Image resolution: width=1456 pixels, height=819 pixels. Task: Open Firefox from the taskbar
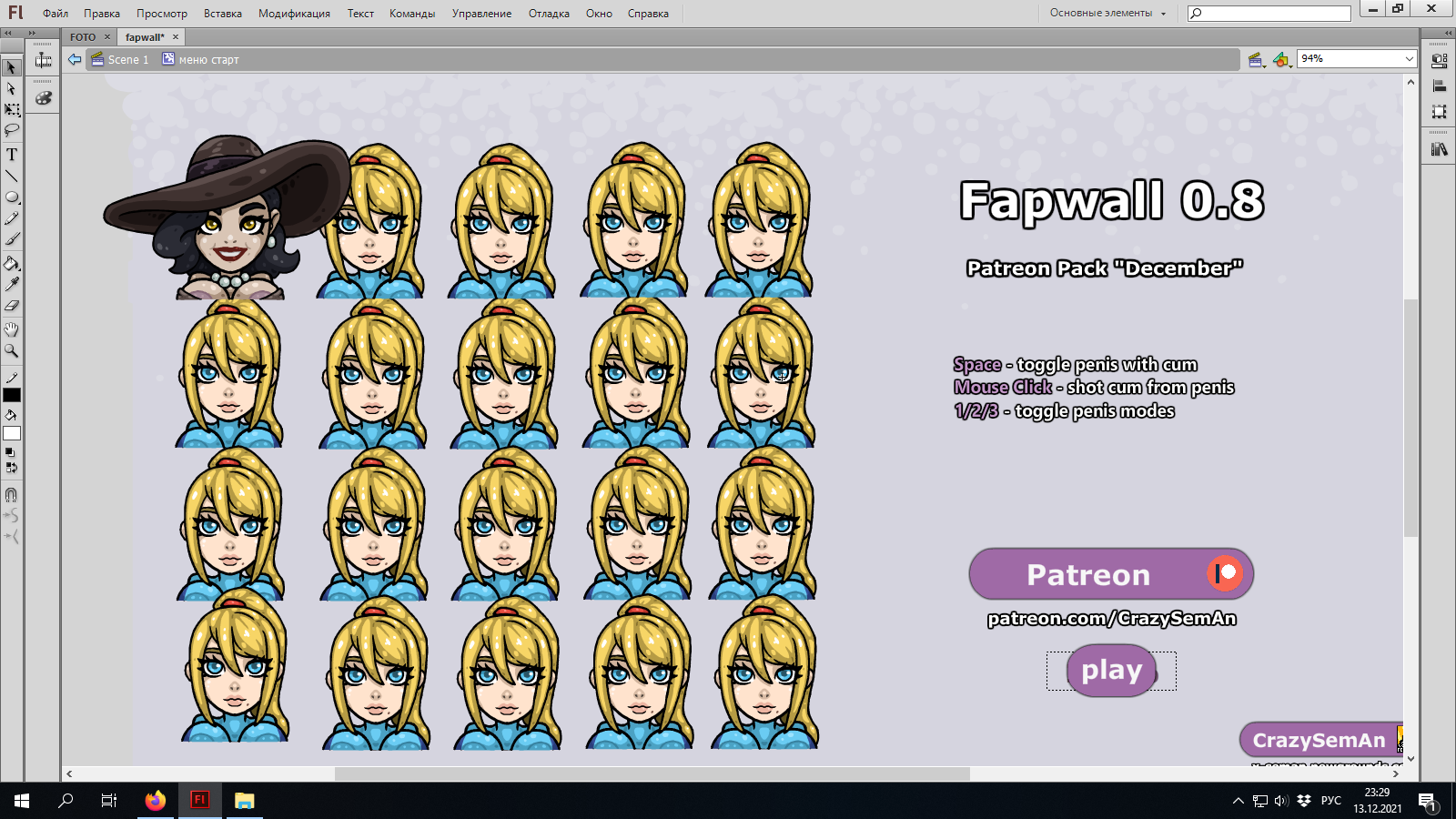pyautogui.click(x=156, y=801)
